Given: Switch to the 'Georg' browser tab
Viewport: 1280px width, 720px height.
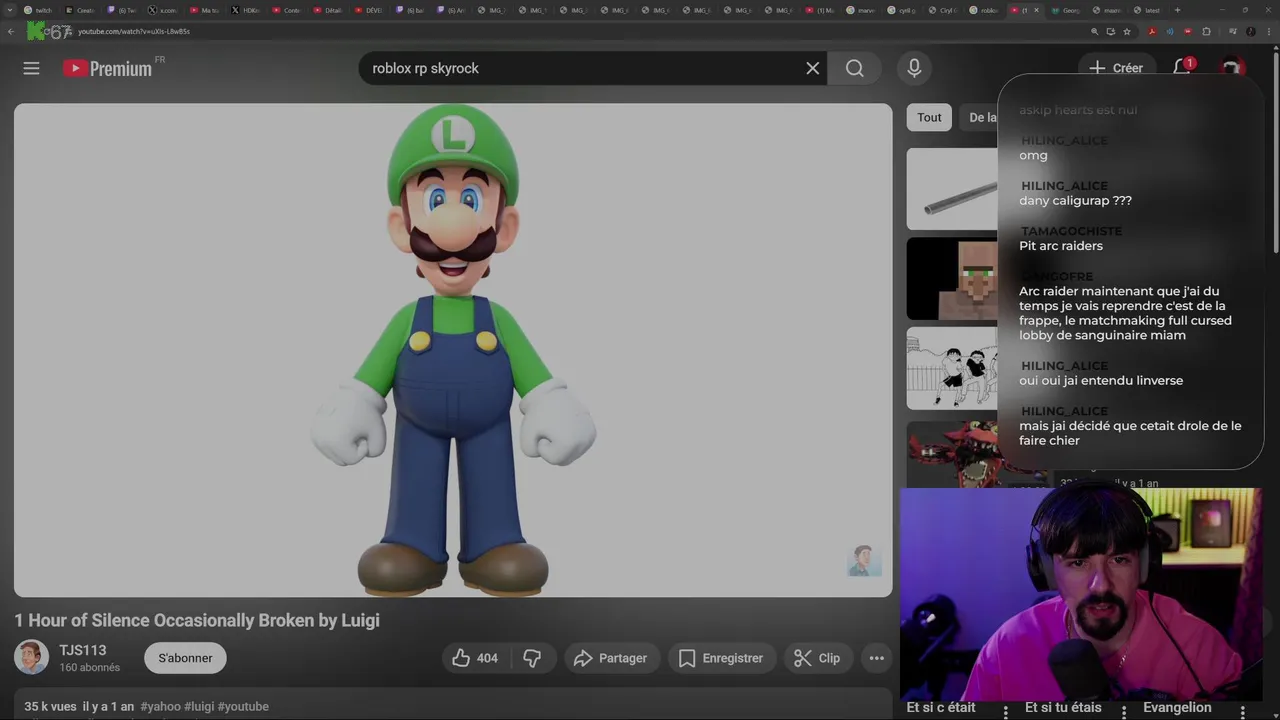Looking at the screenshot, I should [1068, 10].
